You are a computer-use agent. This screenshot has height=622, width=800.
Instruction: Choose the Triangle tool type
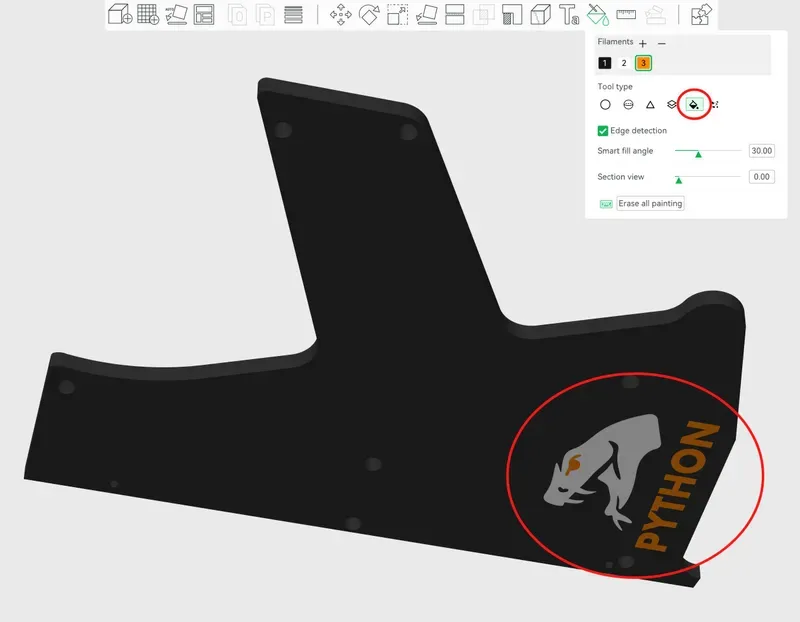[x=650, y=104]
